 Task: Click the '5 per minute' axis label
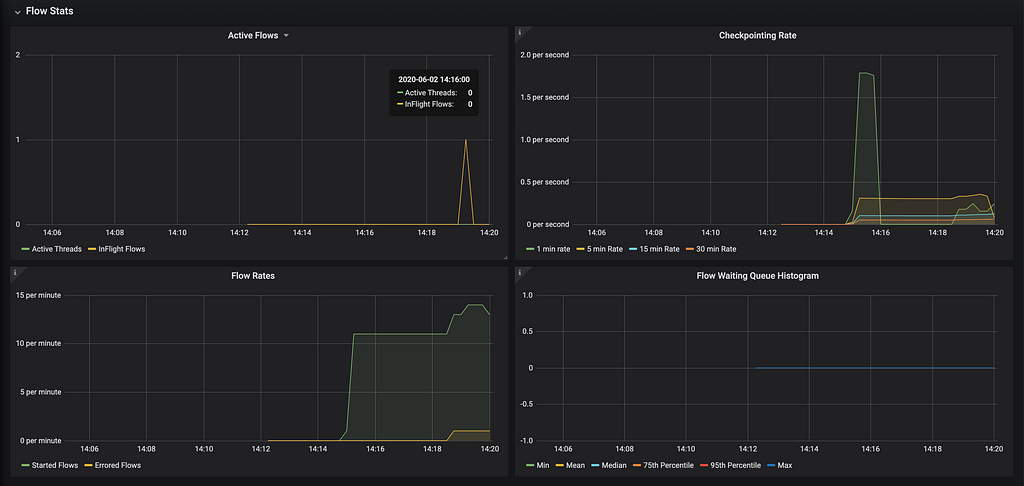pyautogui.click(x=40, y=392)
